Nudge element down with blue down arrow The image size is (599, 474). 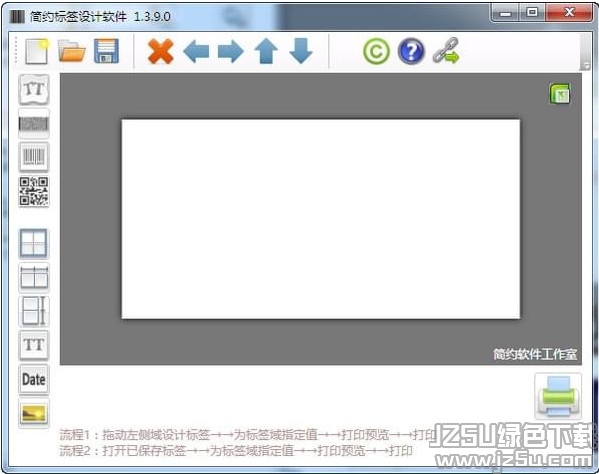[301, 51]
